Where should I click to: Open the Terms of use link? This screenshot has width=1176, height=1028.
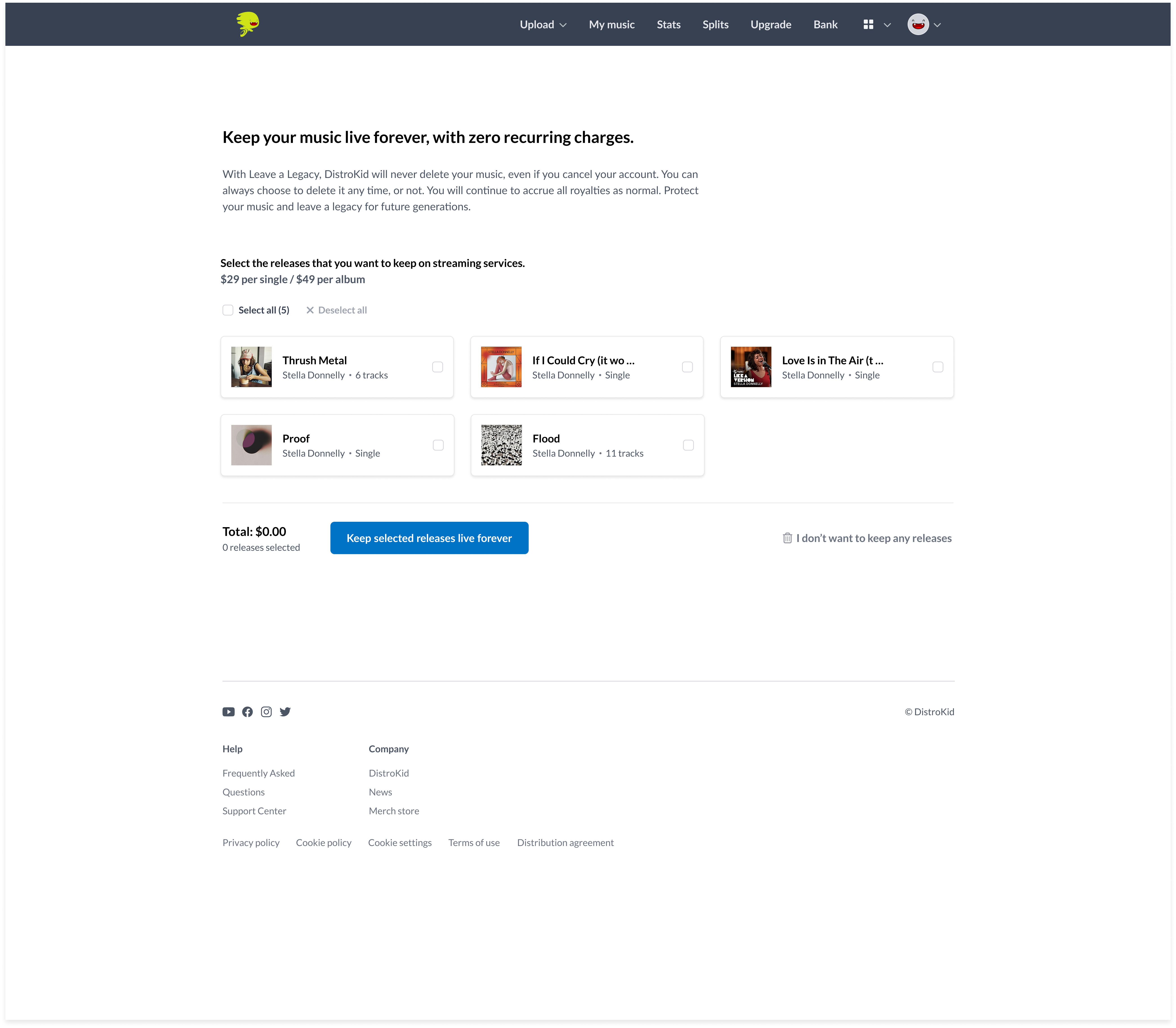click(474, 843)
